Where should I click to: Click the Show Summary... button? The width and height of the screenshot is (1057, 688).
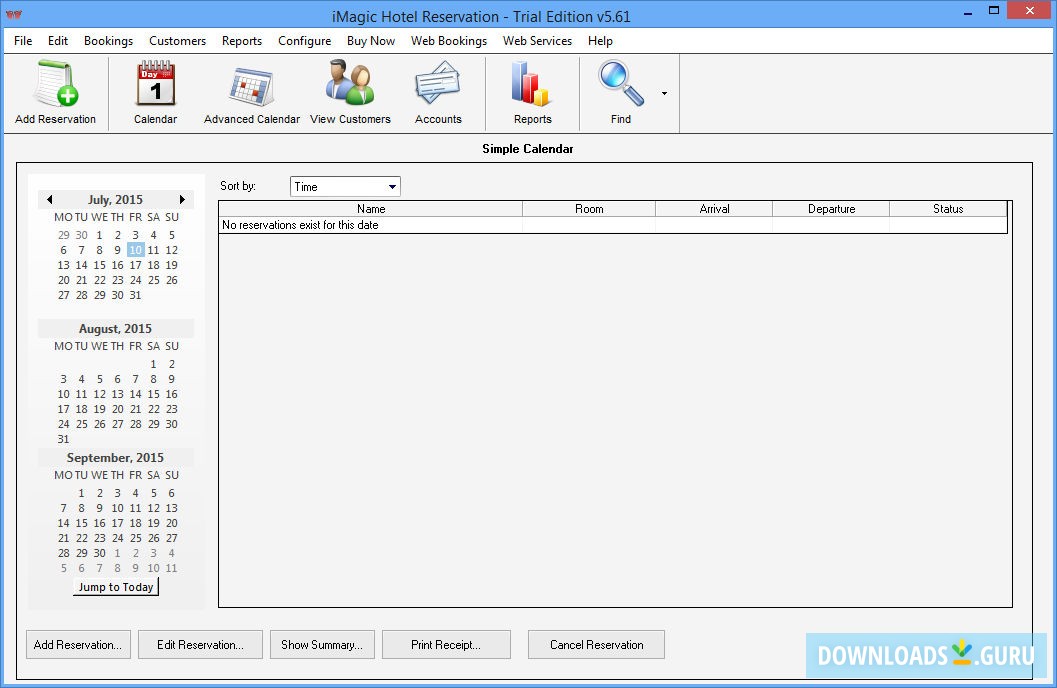pos(322,645)
